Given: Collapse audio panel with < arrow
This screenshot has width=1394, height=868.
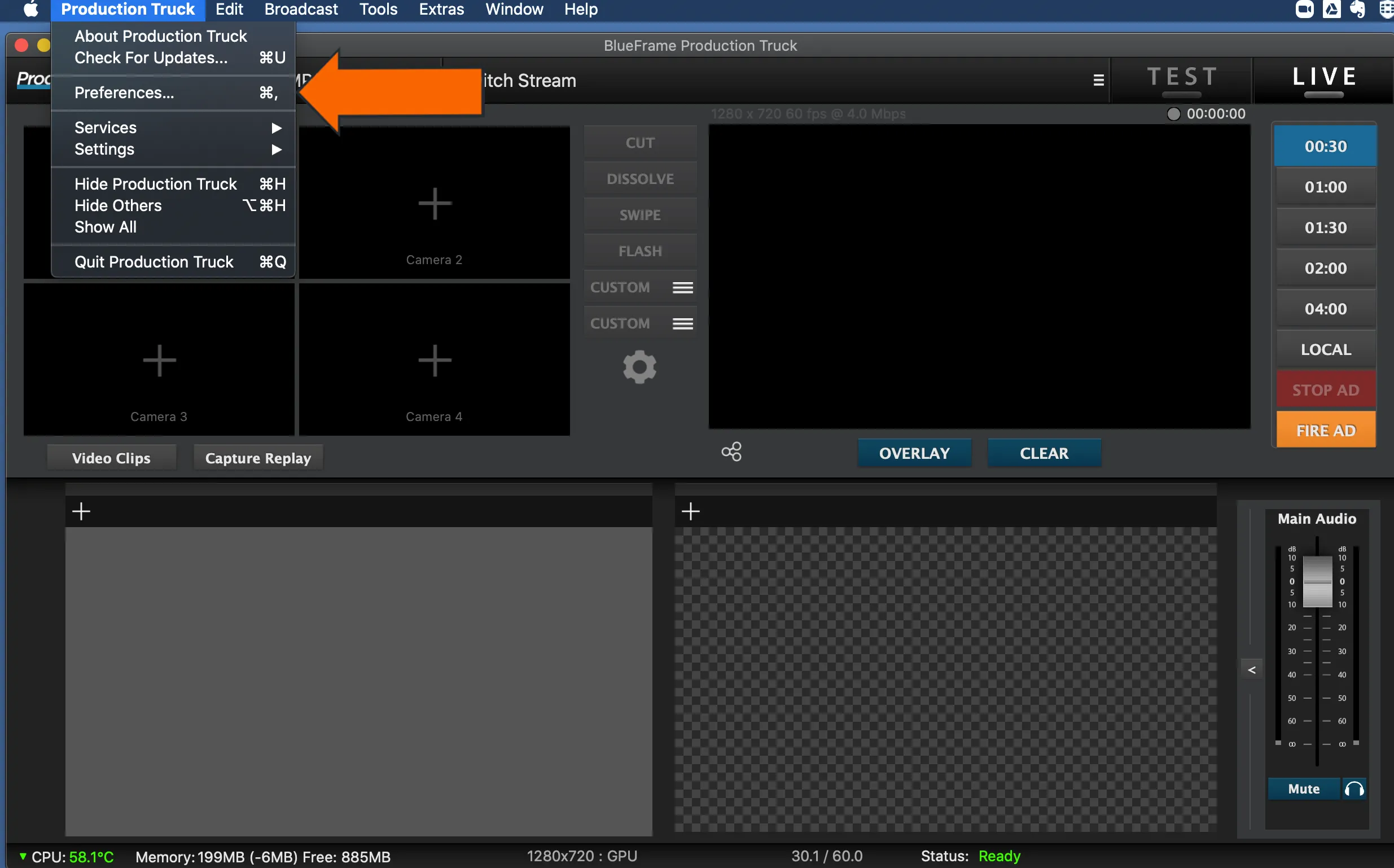Looking at the screenshot, I should [1252, 670].
